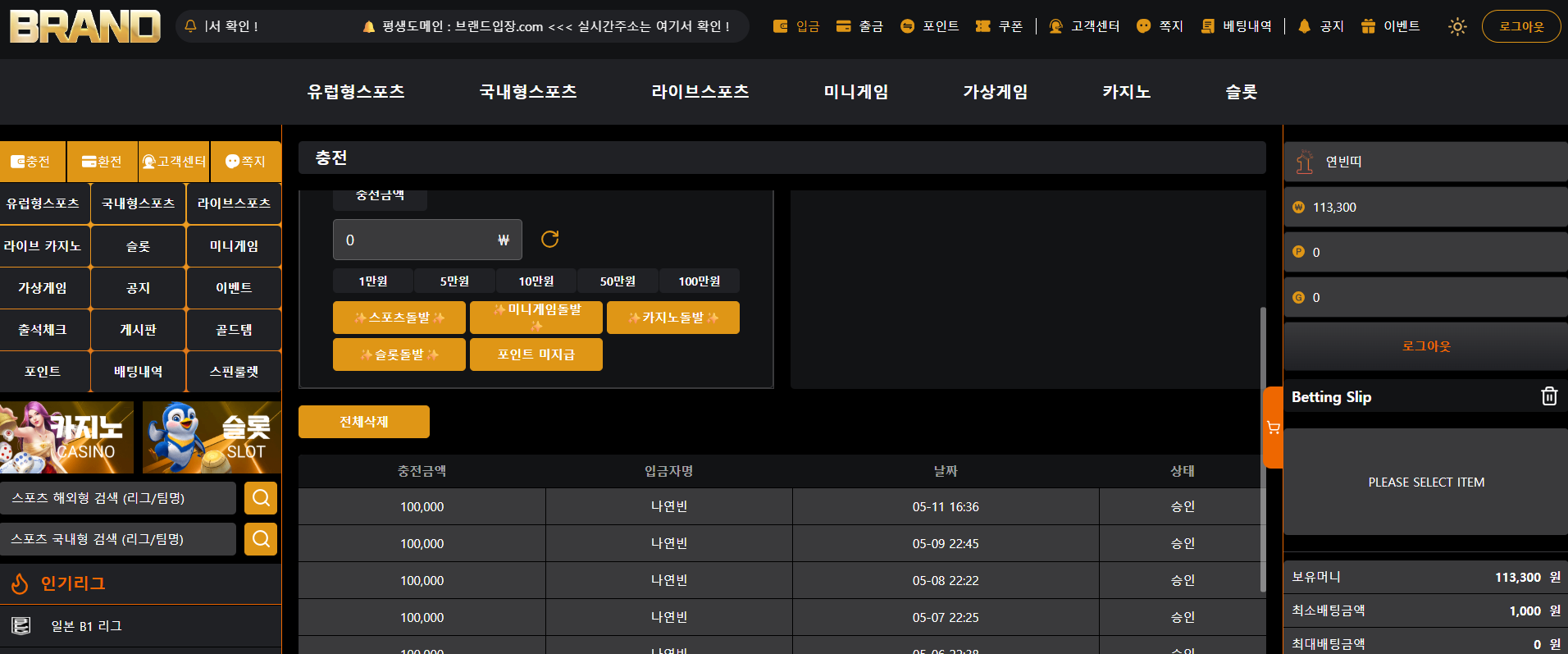
Task: Open 쪽지 messages in top bar
Action: pos(1160,26)
